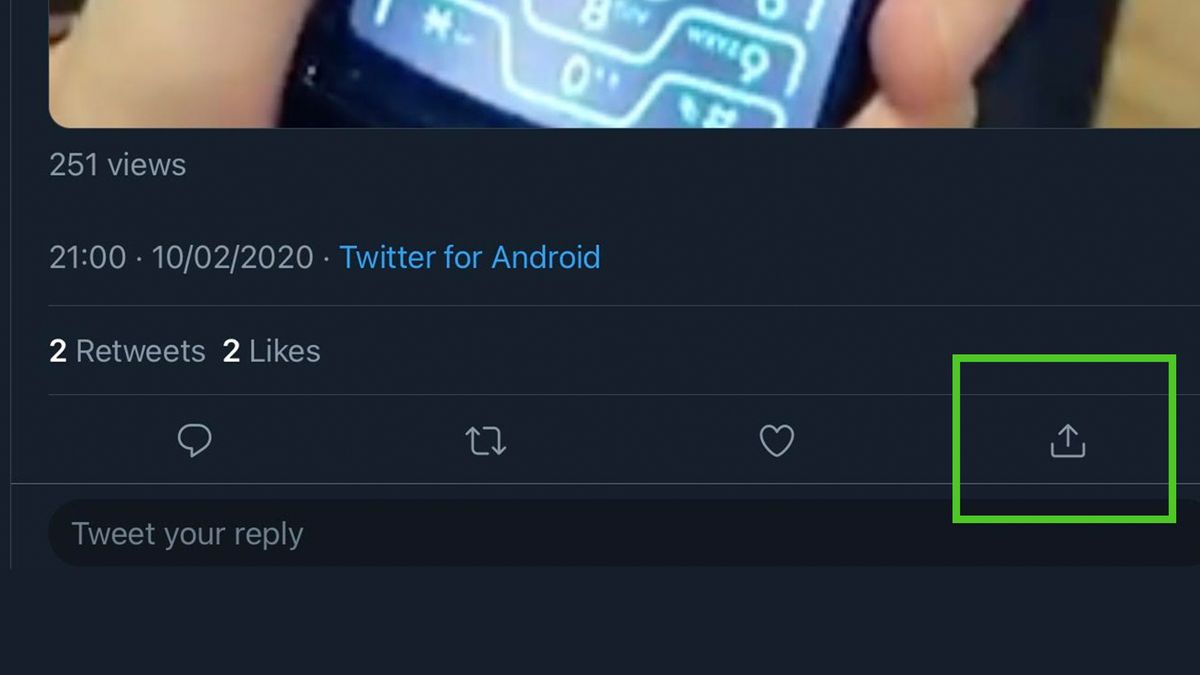Open the share menu via the share icon
The height and width of the screenshot is (675, 1200).
pos(1066,440)
